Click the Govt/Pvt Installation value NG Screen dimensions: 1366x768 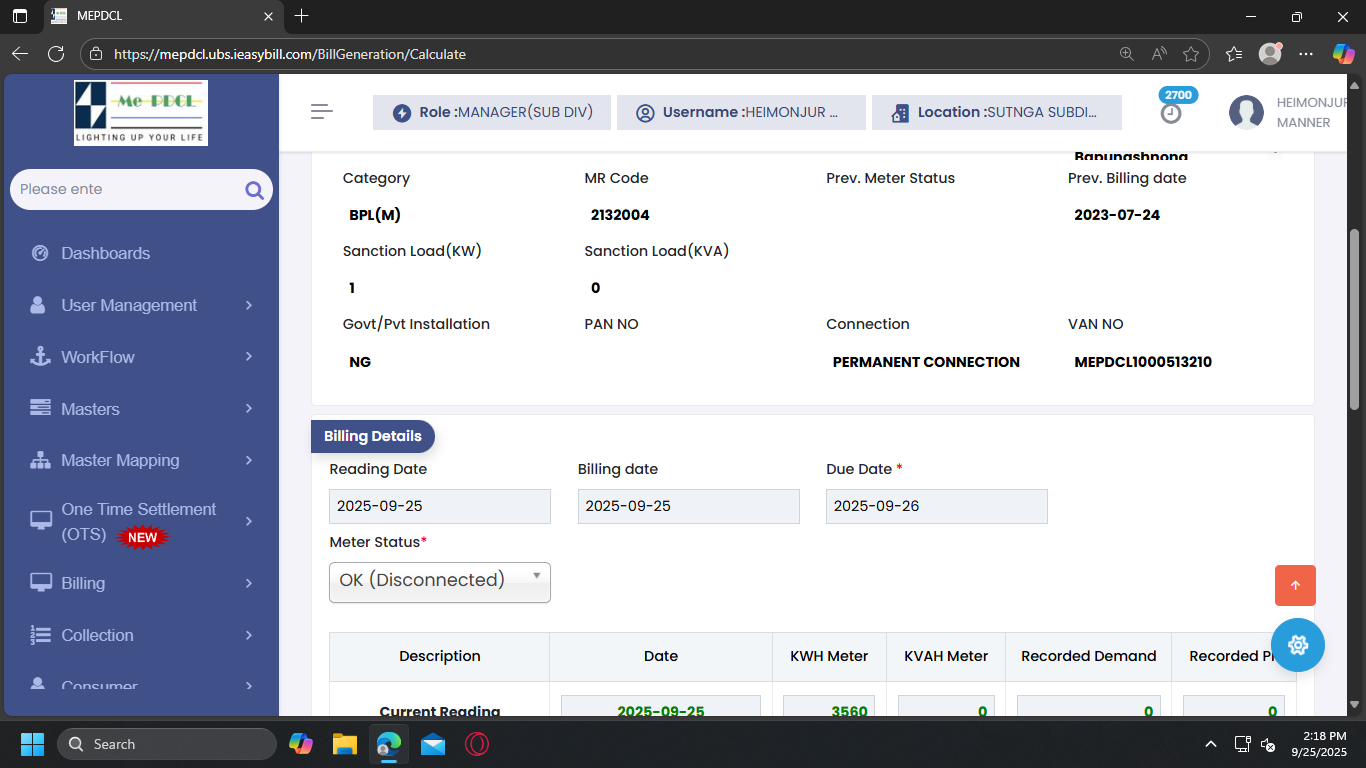pos(360,362)
